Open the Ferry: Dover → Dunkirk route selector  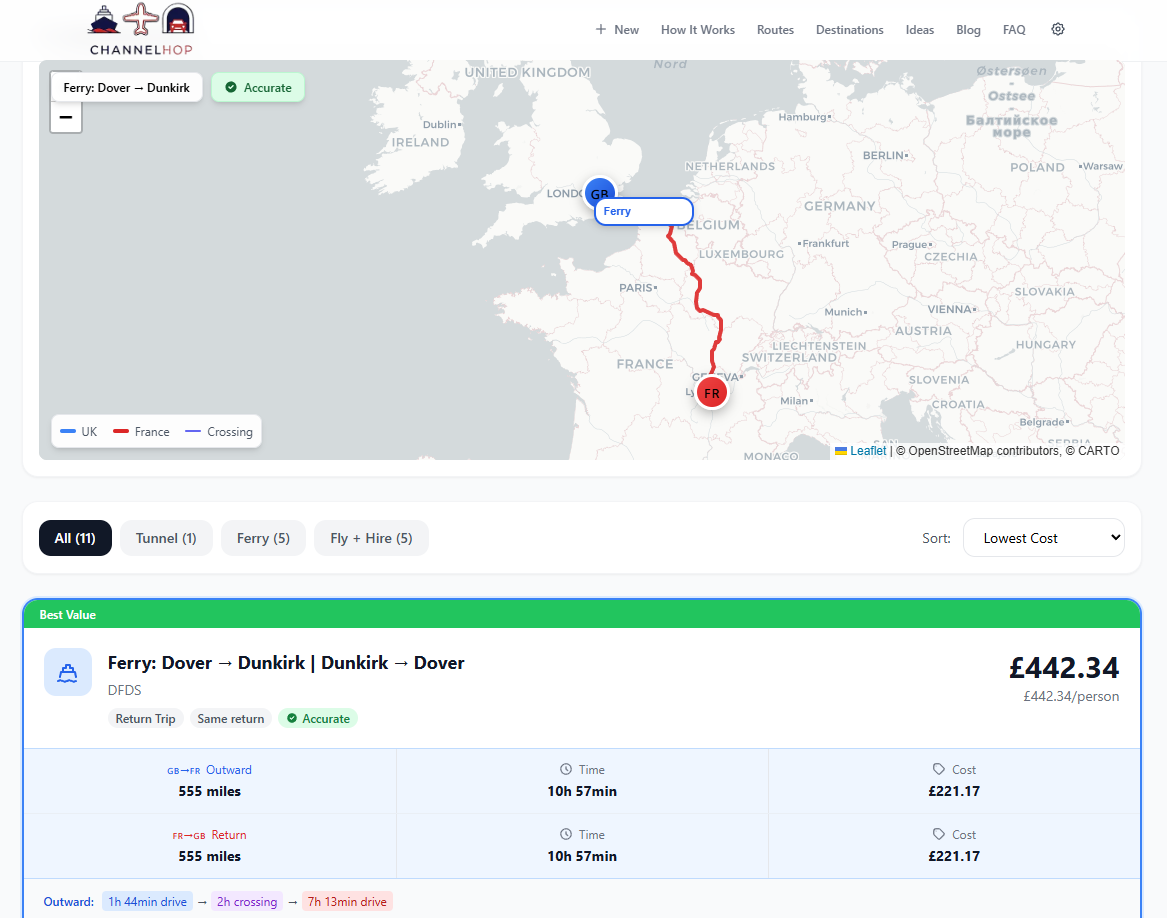coord(126,87)
